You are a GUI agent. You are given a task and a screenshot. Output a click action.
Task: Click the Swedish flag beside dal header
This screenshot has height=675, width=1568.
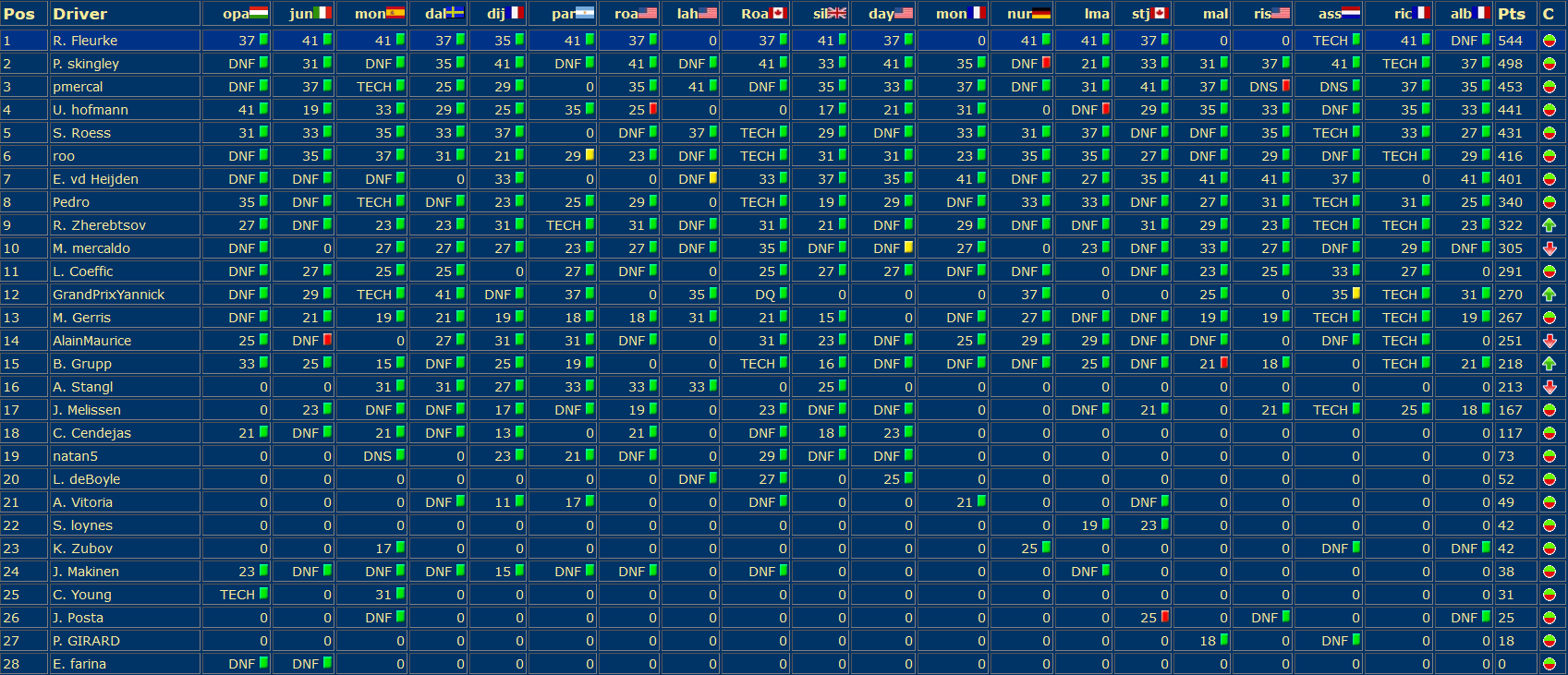click(x=454, y=13)
